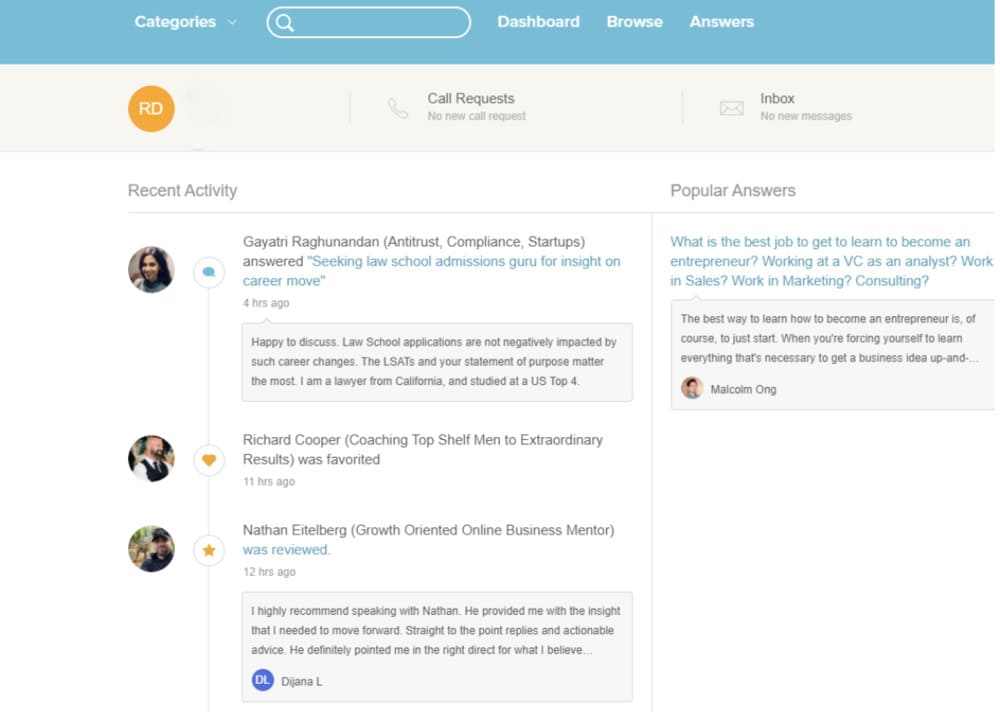Click the "12 hrs ago" timestamp
Viewport: 1000px width, 712px height.
(x=268, y=572)
